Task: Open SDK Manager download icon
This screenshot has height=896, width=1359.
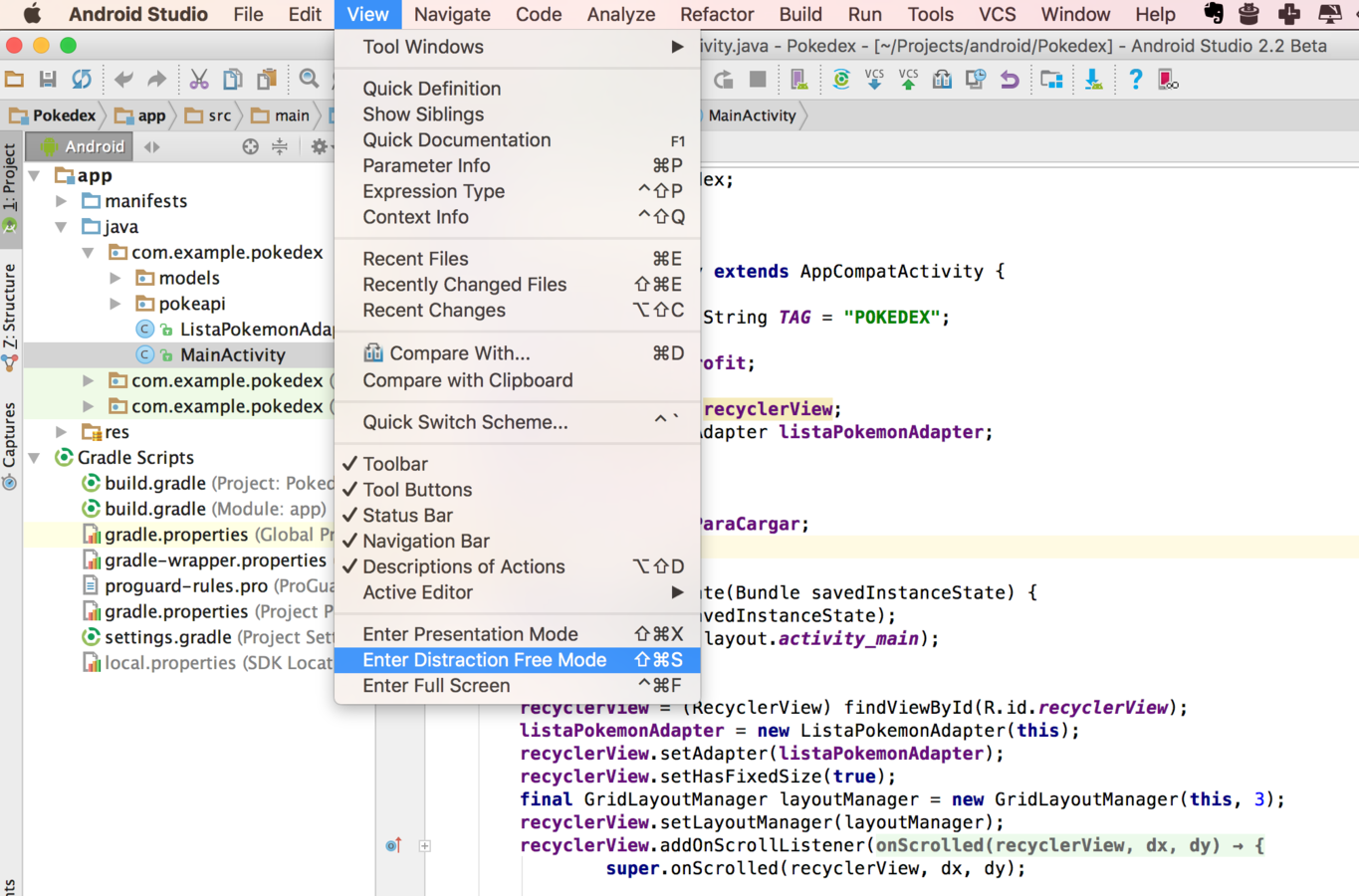Action: (1093, 80)
